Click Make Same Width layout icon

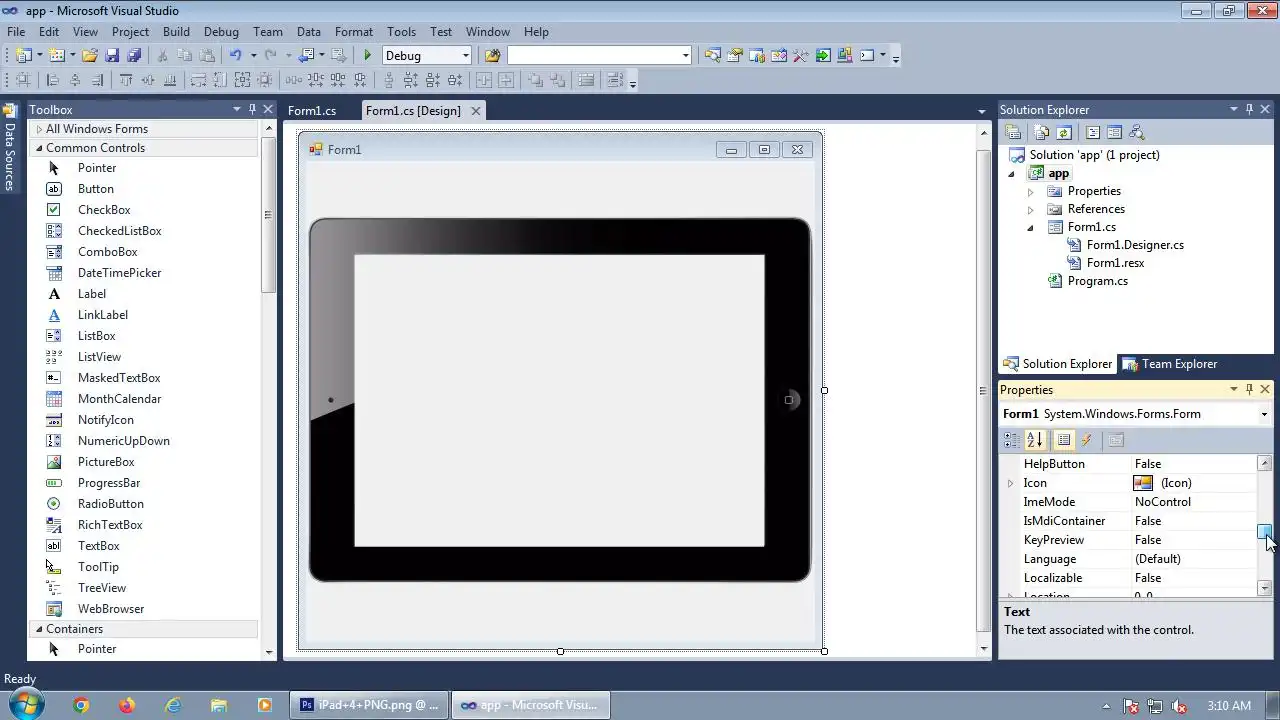click(x=199, y=81)
